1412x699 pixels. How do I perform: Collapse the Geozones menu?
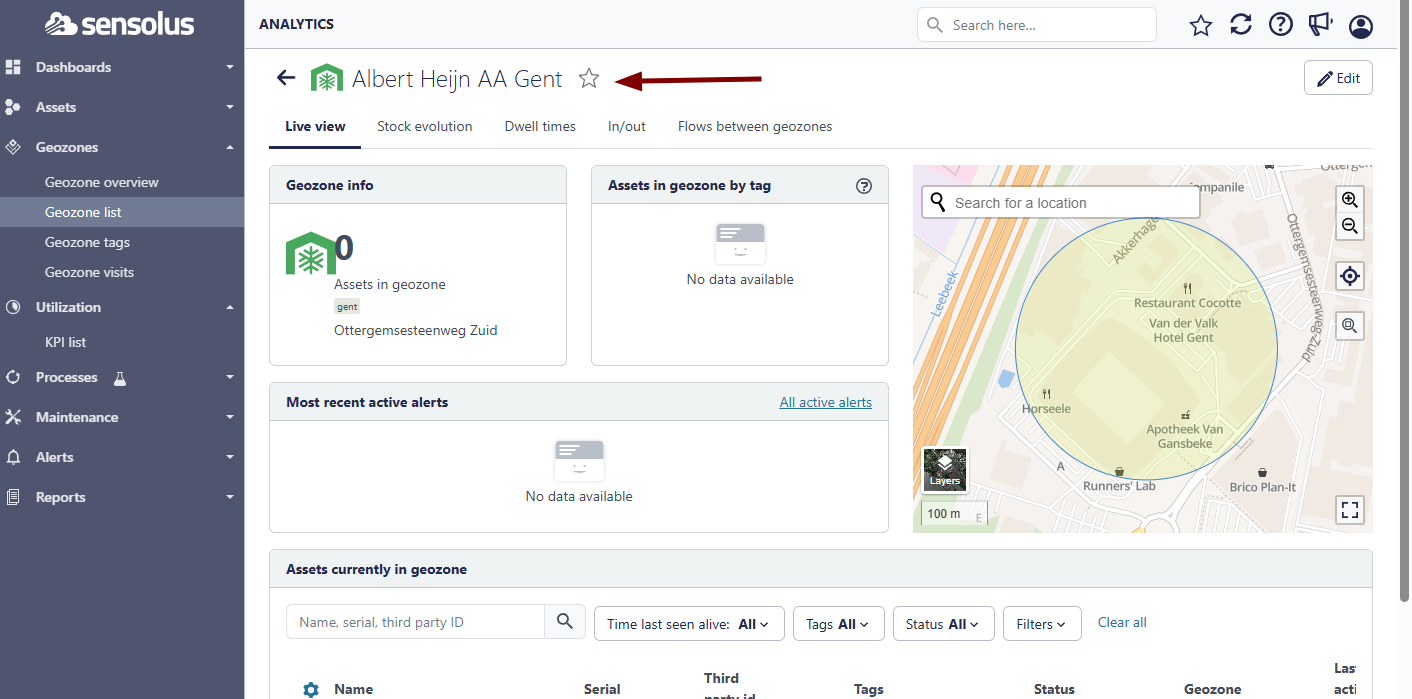tap(230, 147)
